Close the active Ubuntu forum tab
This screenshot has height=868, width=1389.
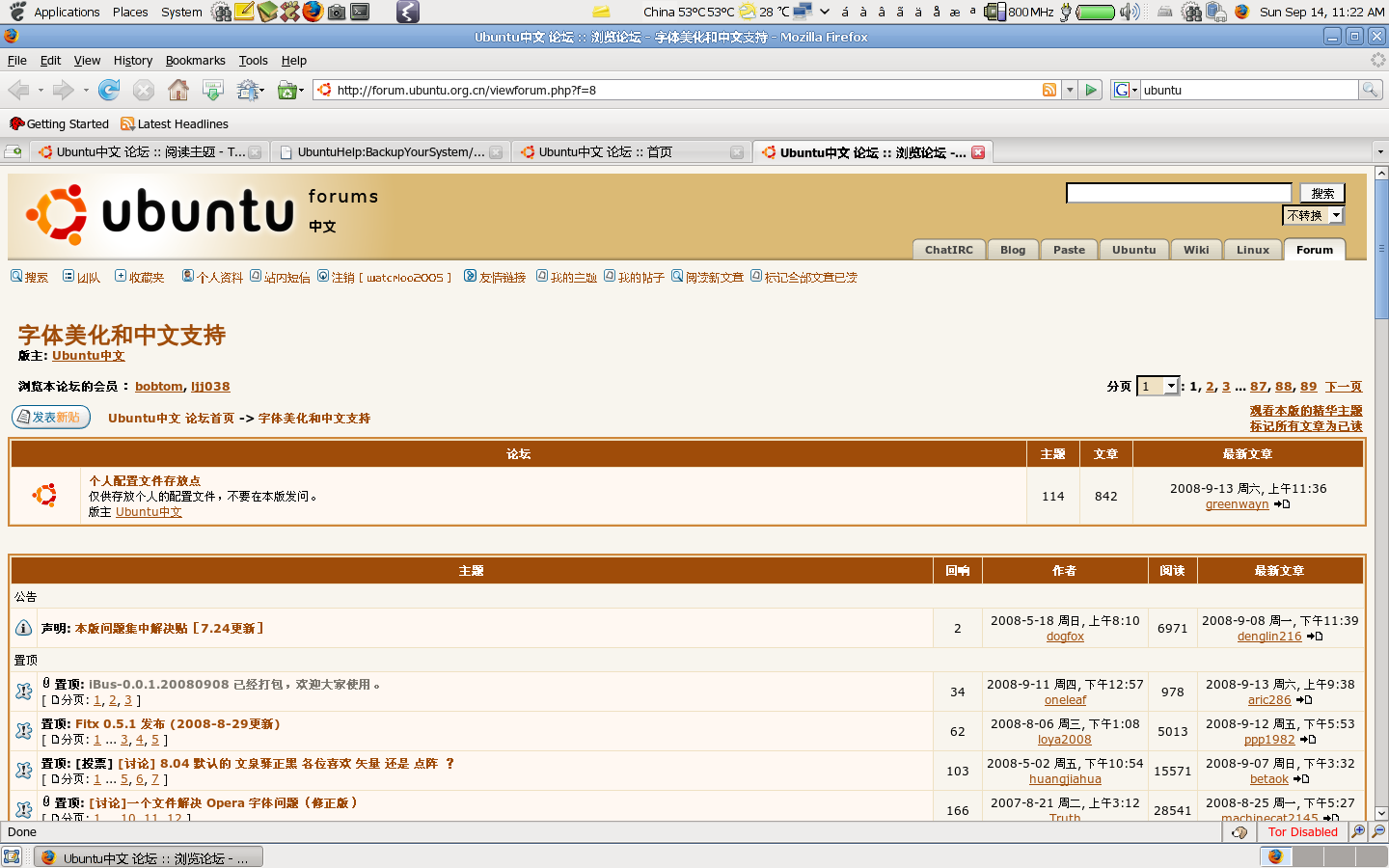(x=978, y=152)
